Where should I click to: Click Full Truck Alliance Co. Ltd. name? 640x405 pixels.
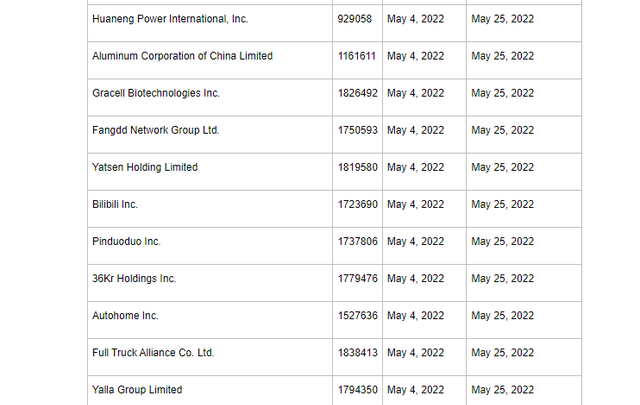[153, 353]
